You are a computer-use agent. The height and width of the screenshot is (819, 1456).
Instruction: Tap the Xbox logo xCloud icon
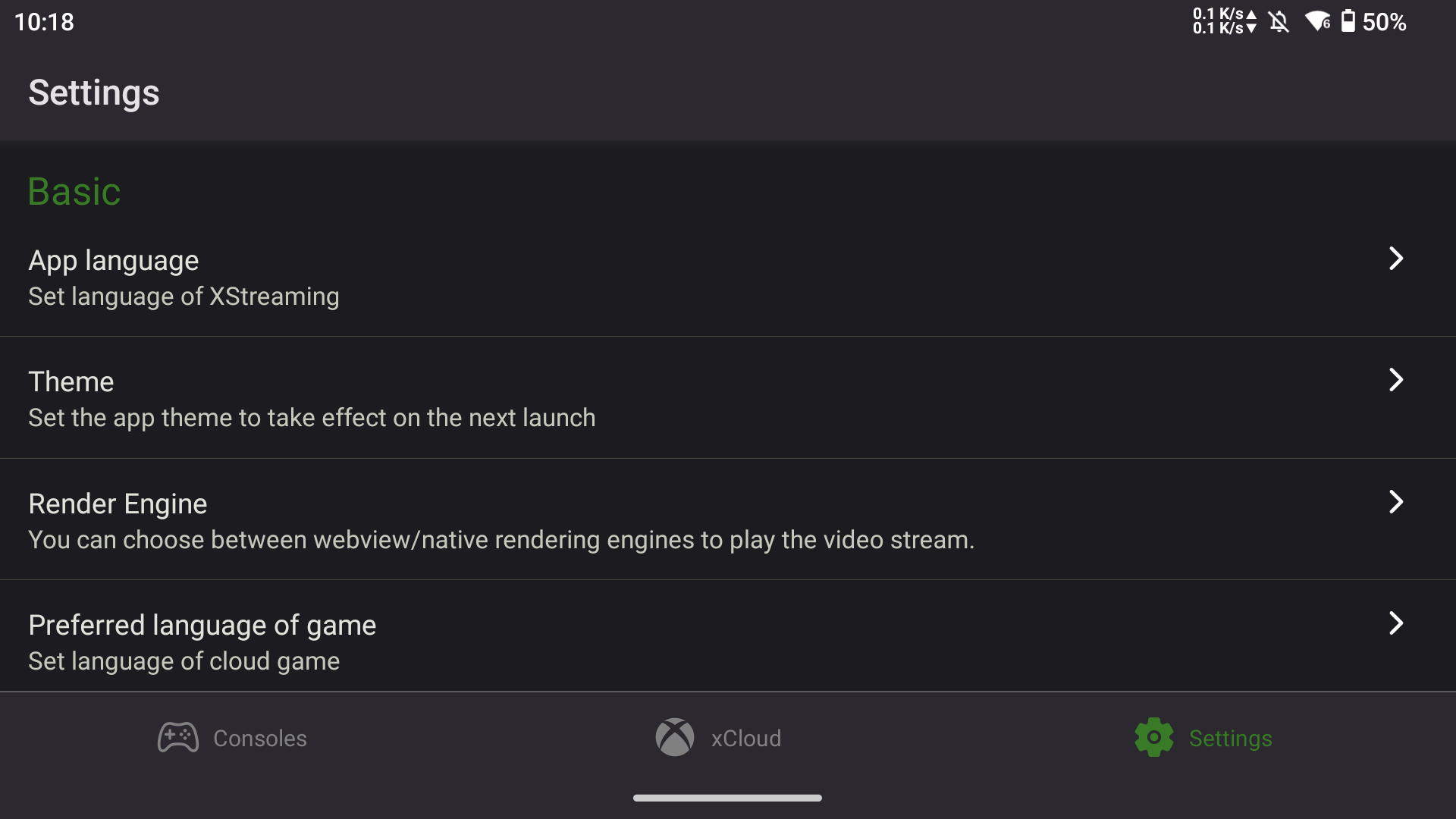(x=675, y=737)
